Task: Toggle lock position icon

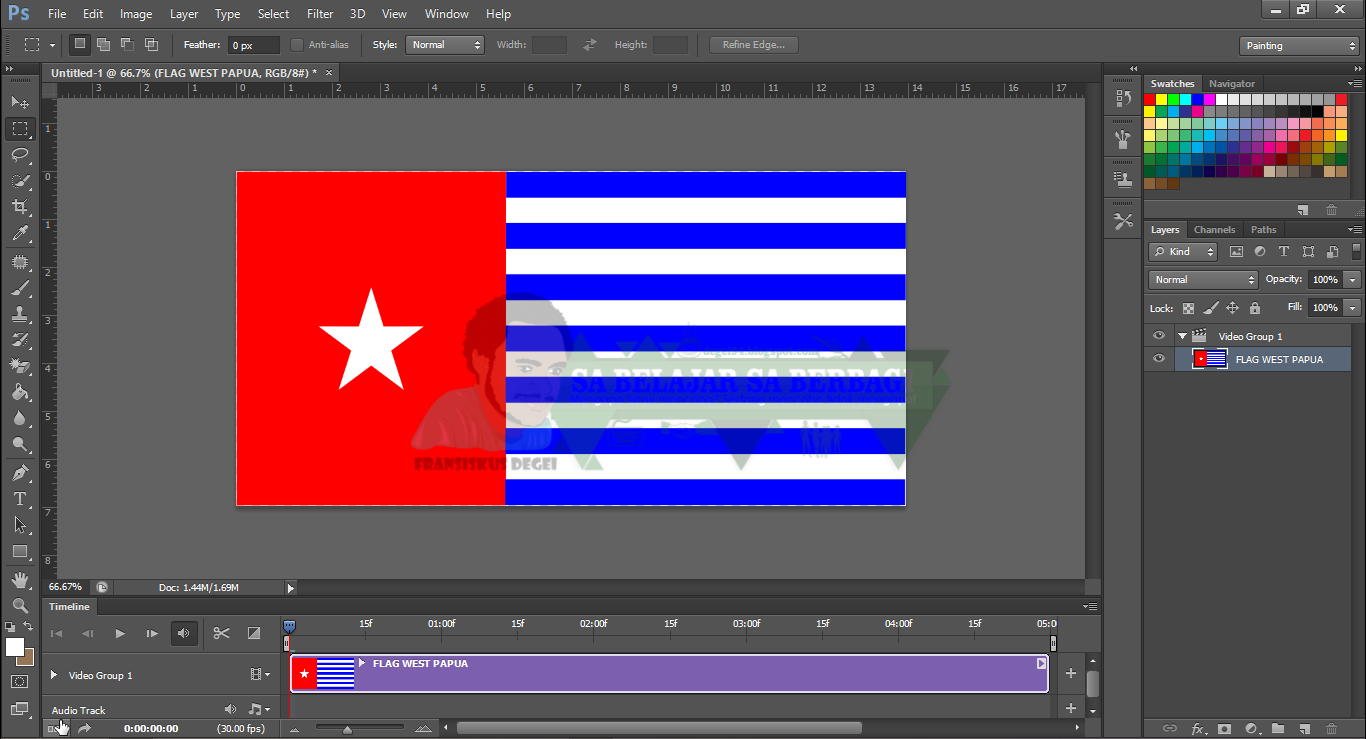Action: tap(1233, 308)
